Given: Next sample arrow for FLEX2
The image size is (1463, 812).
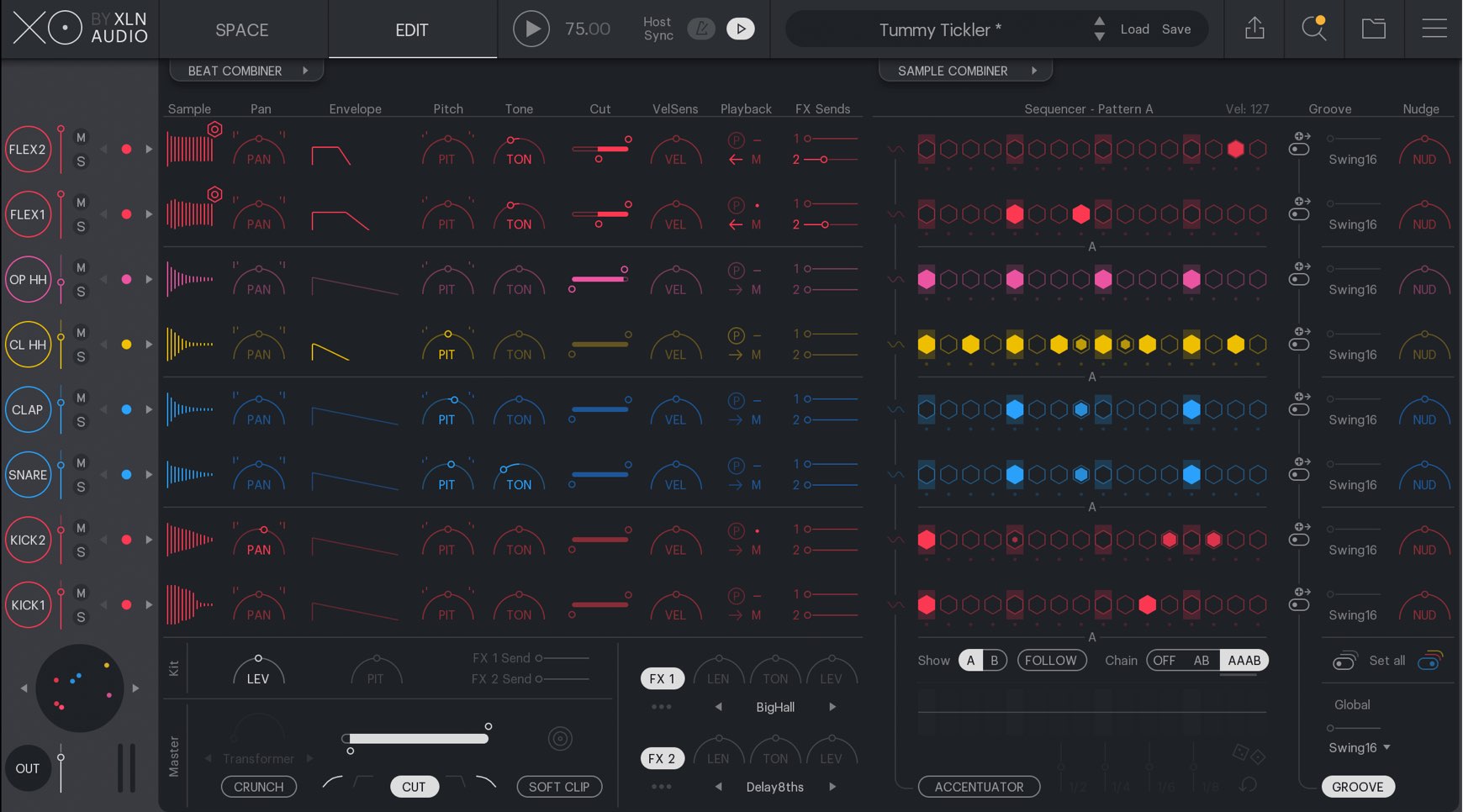Looking at the screenshot, I should tap(149, 149).
